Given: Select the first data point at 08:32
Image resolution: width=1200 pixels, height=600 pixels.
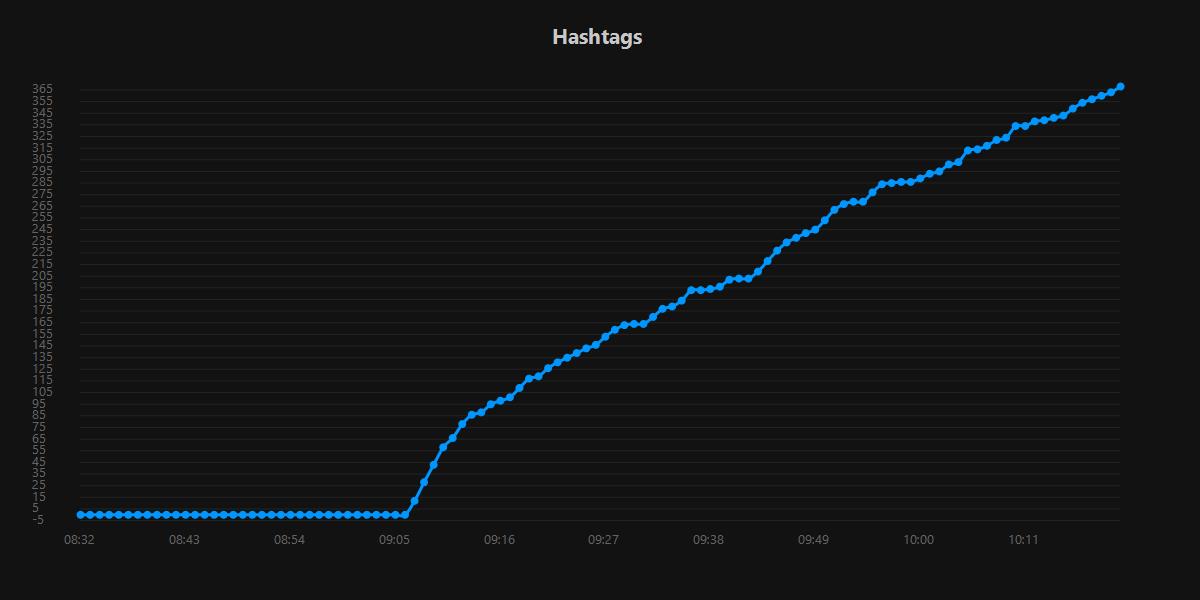Looking at the screenshot, I should pos(79,513).
